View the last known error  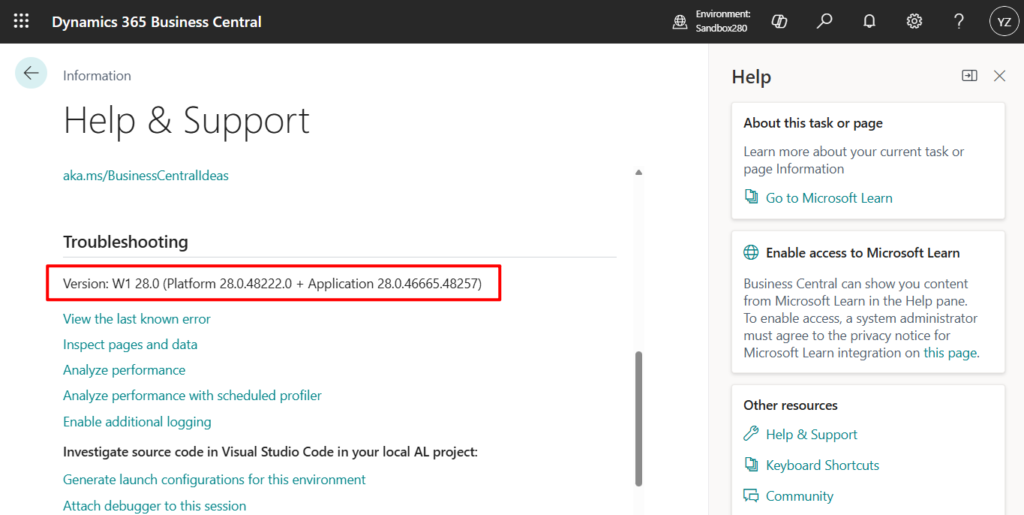pos(136,319)
